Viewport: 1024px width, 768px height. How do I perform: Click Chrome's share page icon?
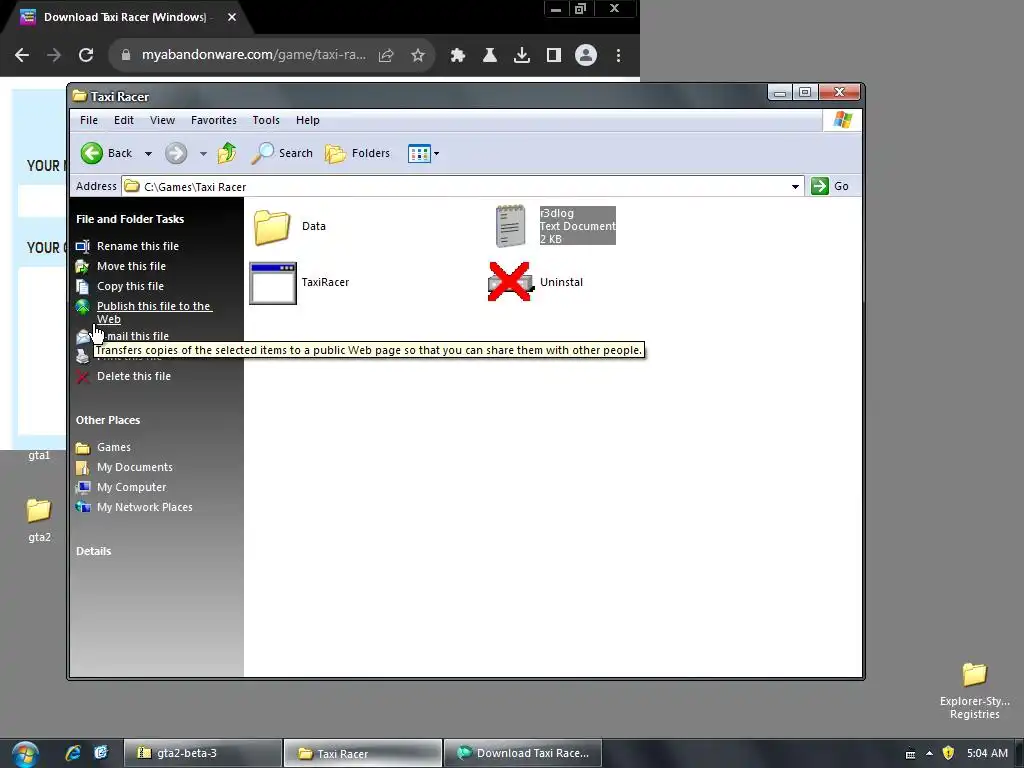click(386, 56)
